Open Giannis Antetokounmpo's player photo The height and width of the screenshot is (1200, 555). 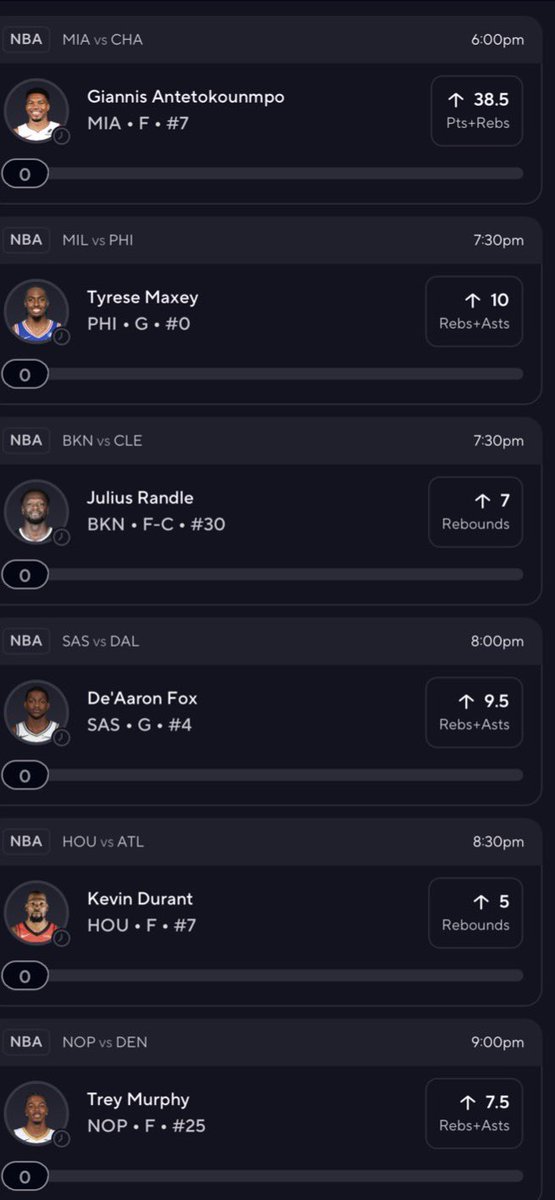tap(36, 111)
